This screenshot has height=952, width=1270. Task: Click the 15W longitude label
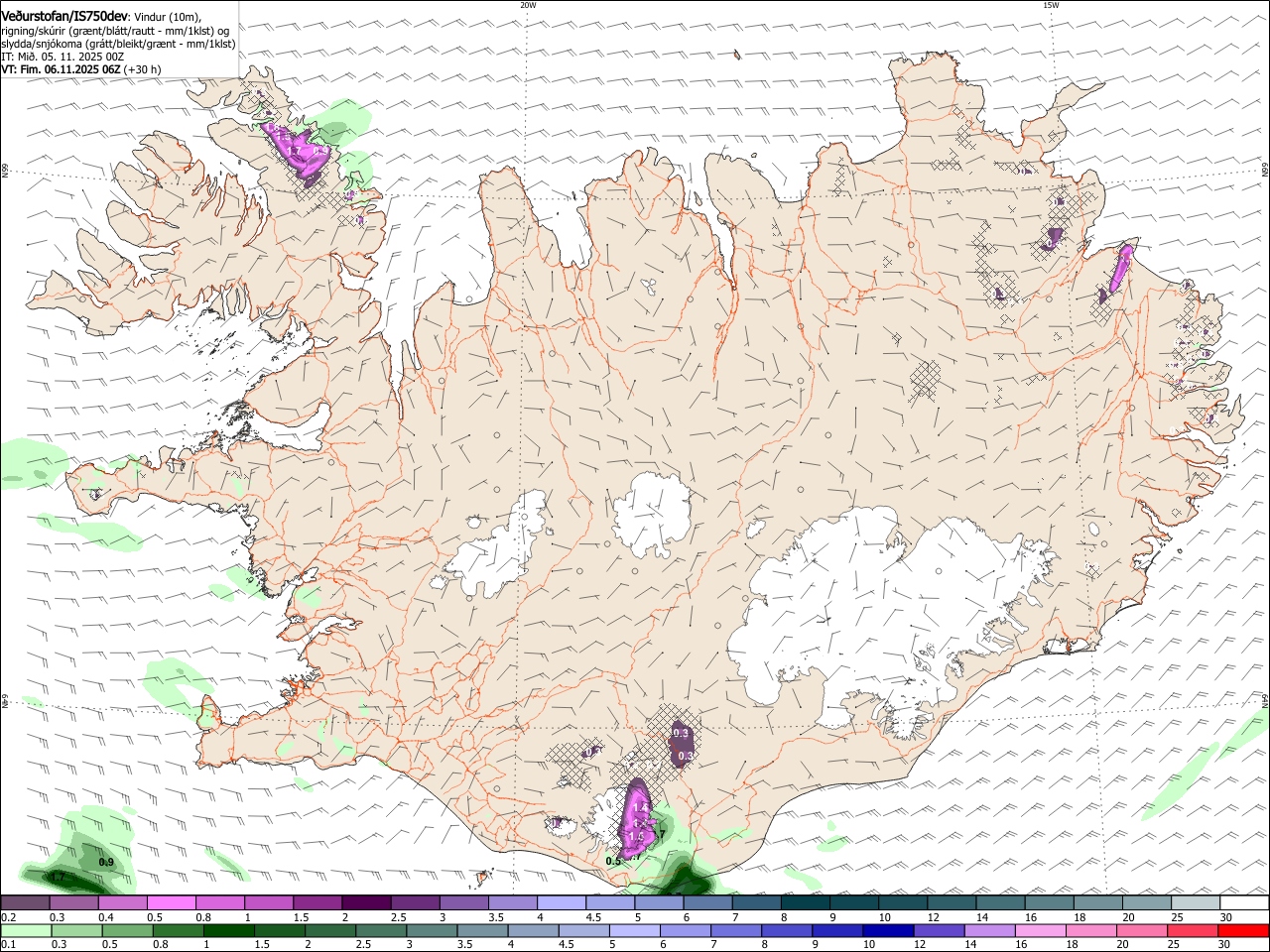pyautogui.click(x=1051, y=5)
